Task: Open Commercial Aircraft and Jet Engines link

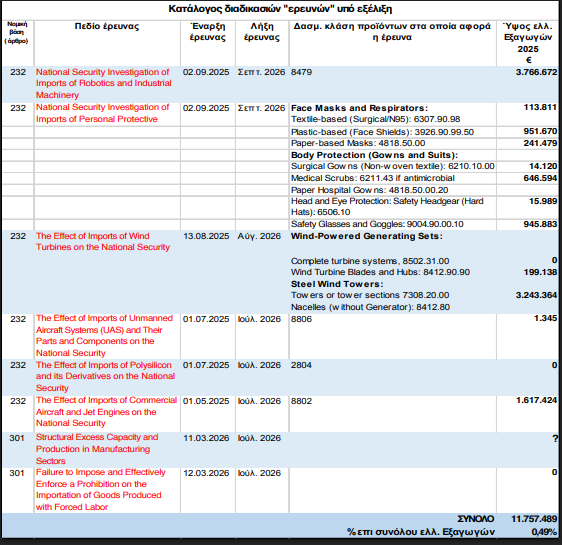Action: coord(106,412)
